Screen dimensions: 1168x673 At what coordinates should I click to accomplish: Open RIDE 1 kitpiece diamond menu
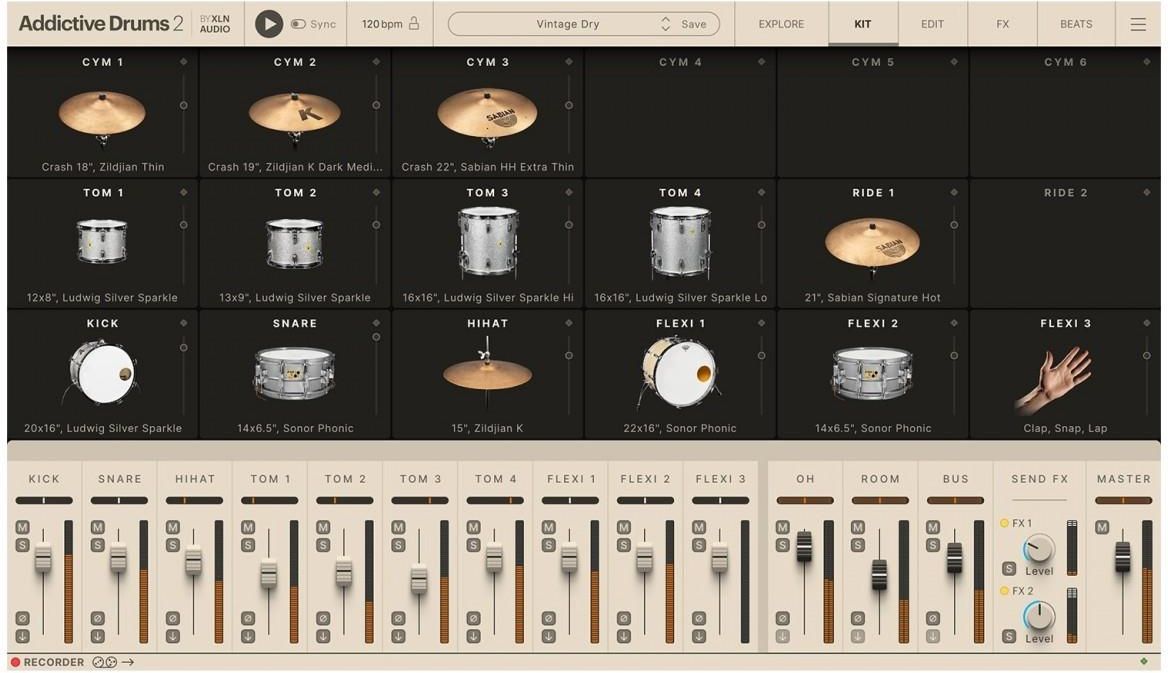pos(953,192)
